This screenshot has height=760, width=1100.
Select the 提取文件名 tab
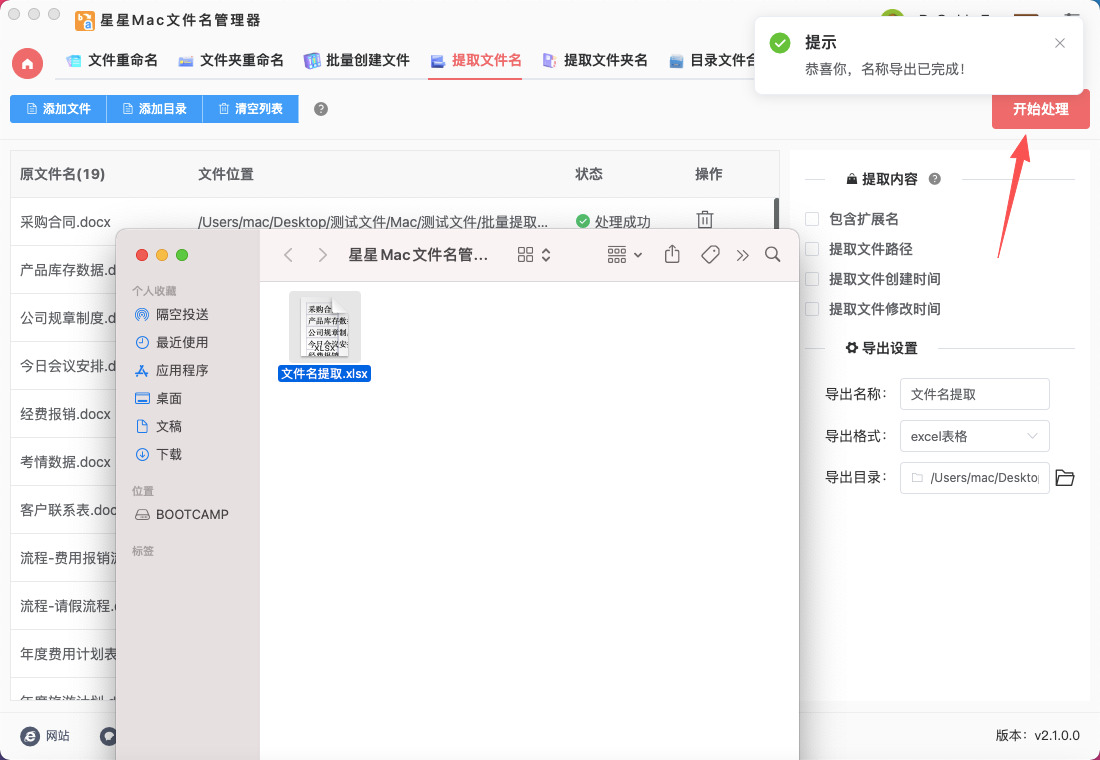pos(476,61)
